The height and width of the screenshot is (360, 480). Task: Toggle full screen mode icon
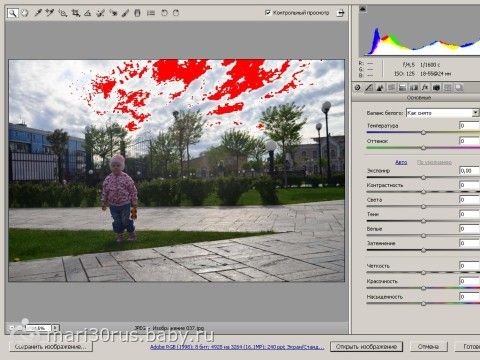point(340,13)
